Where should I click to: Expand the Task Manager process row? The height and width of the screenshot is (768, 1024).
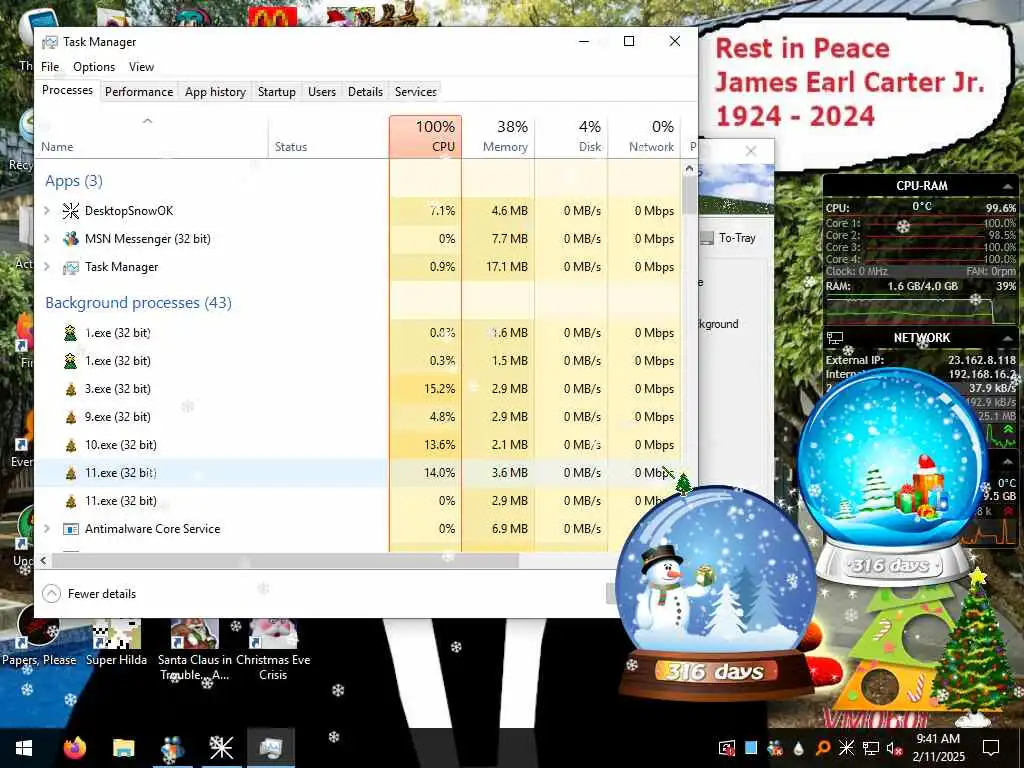pos(46,266)
